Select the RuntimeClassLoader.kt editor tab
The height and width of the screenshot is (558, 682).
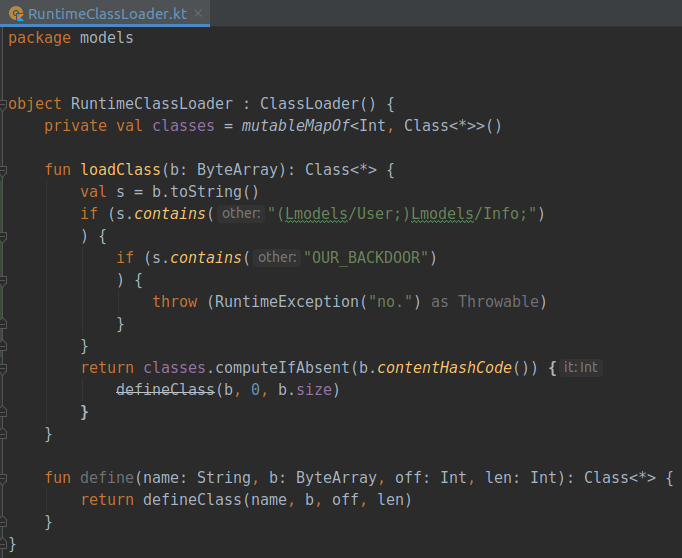coord(105,14)
